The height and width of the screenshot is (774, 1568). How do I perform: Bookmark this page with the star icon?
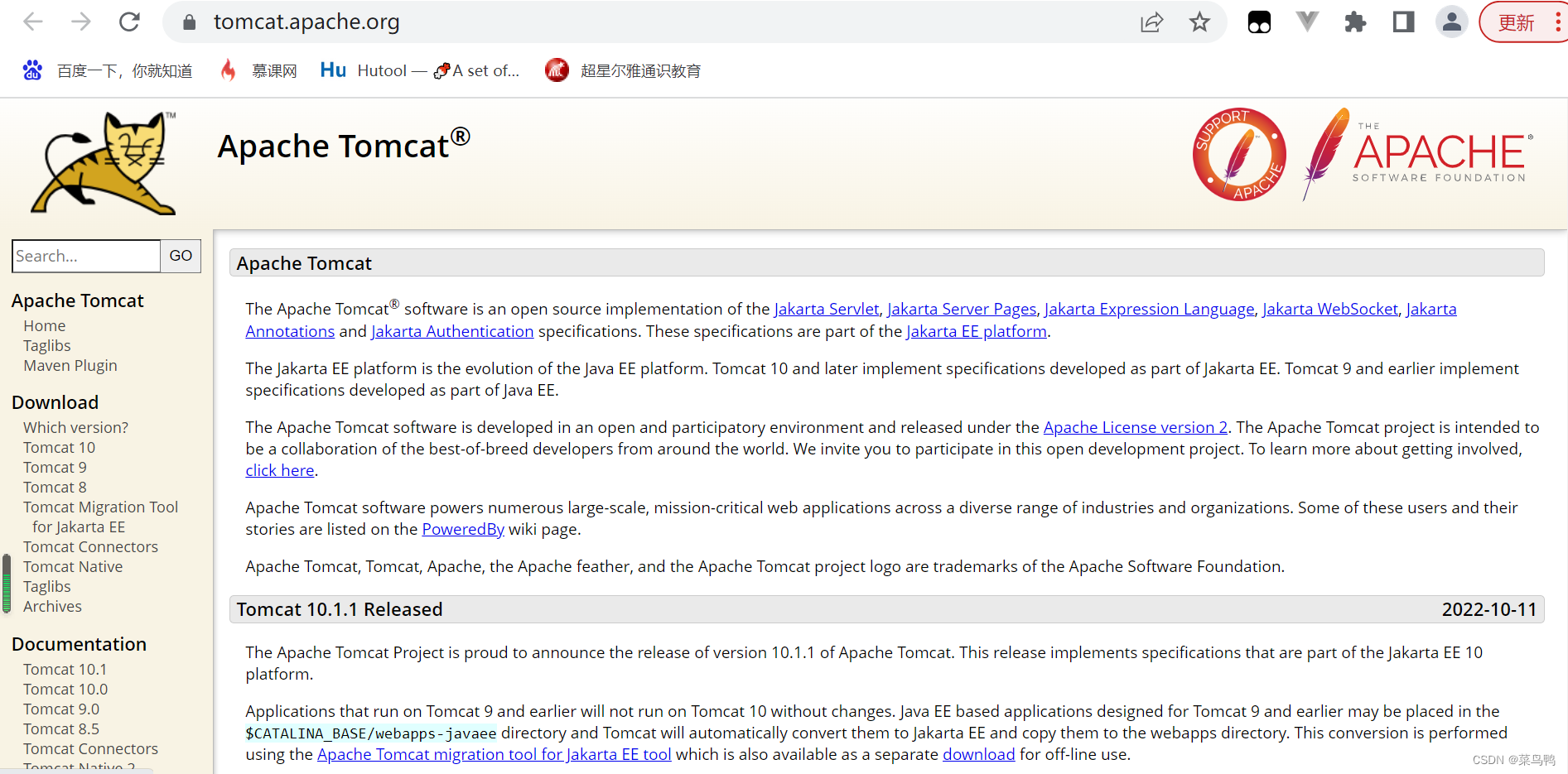click(x=1199, y=22)
